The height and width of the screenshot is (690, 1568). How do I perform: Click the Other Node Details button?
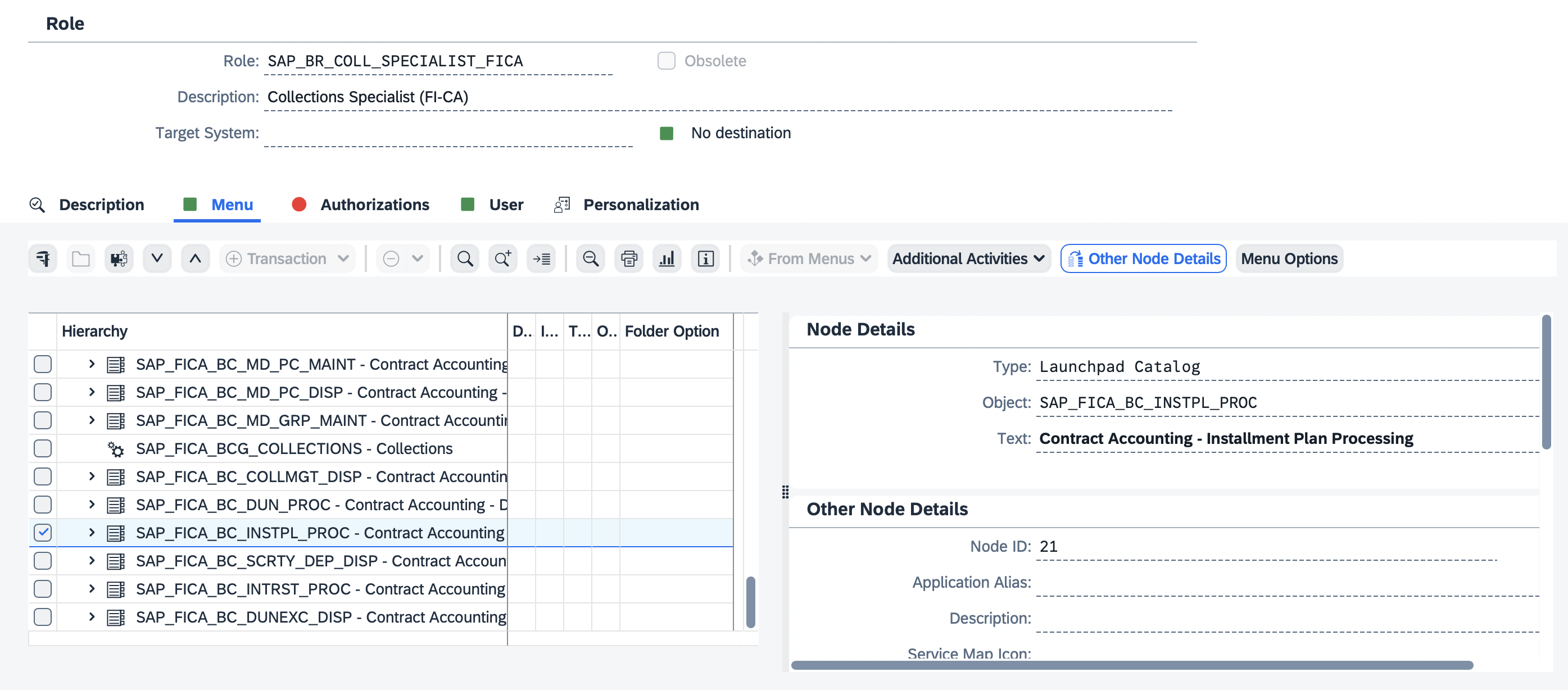pyautogui.click(x=1143, y=258)
